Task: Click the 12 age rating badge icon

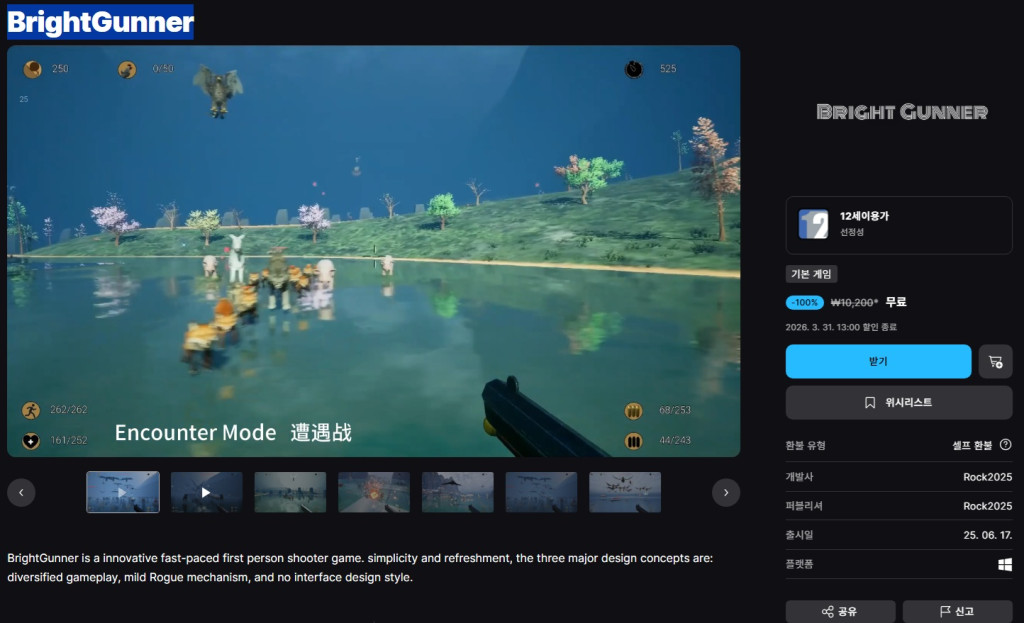Action: coord(813,224)
